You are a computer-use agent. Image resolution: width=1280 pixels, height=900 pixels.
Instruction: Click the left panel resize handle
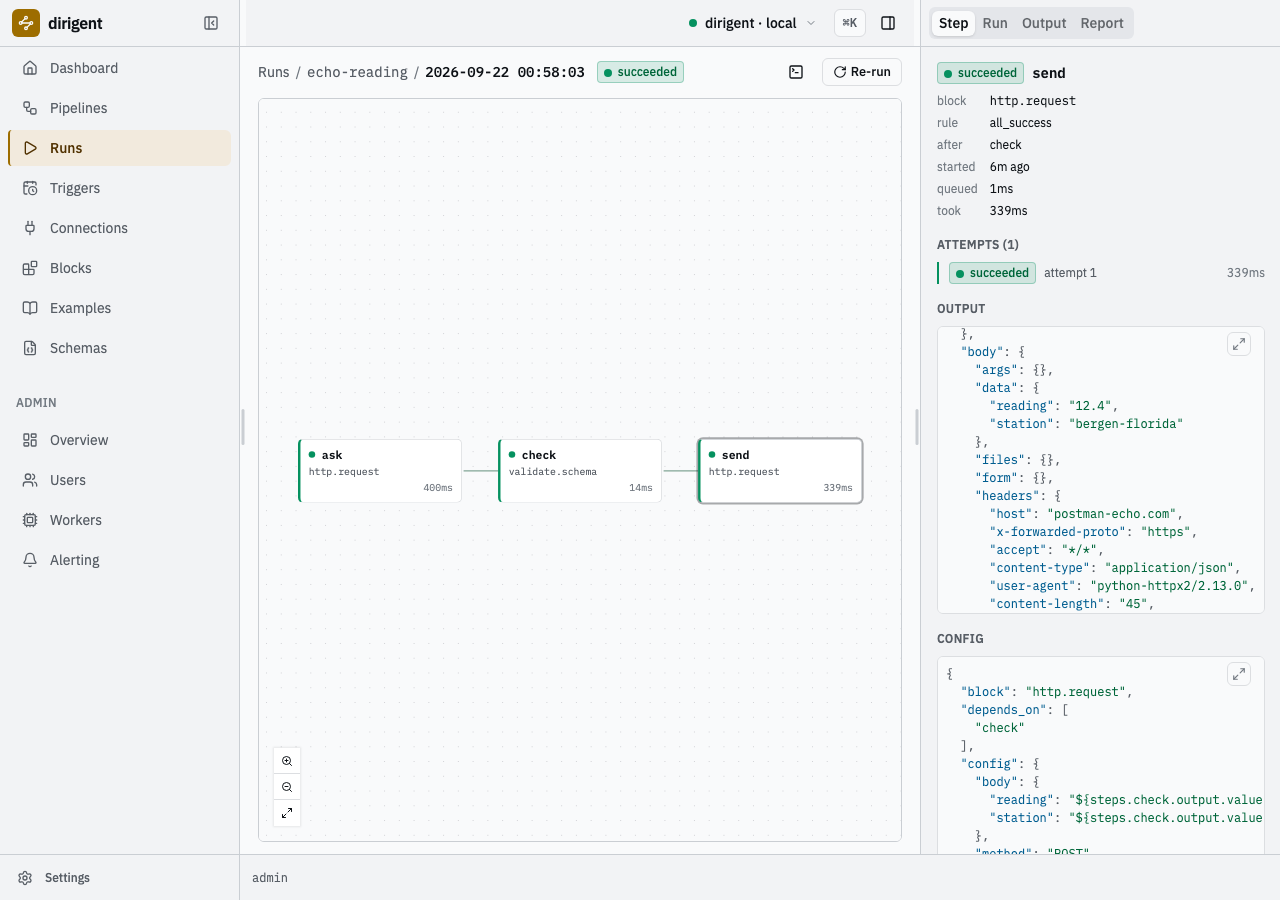tap(242, 427)
